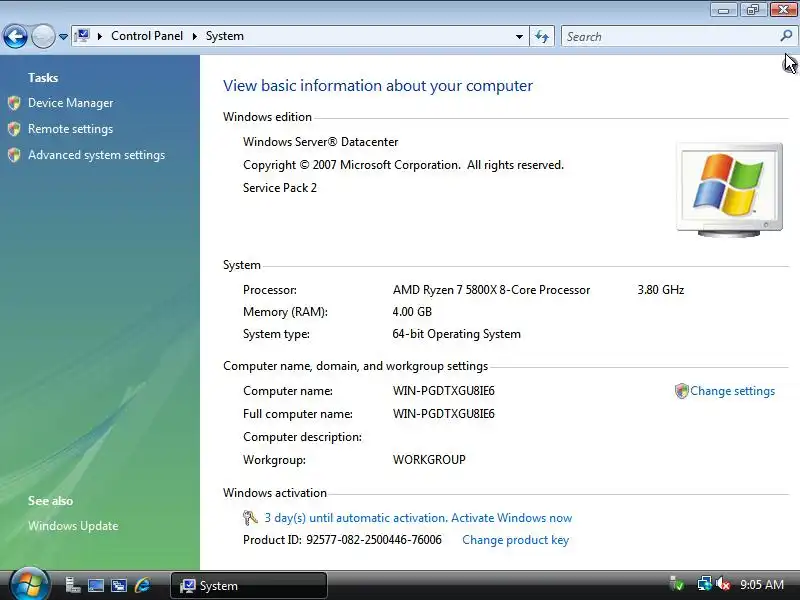The image size is (800, 600).
Task: Click the shield icon beside Device Manager
Action: pyautogui.click(x=14, y=103)
